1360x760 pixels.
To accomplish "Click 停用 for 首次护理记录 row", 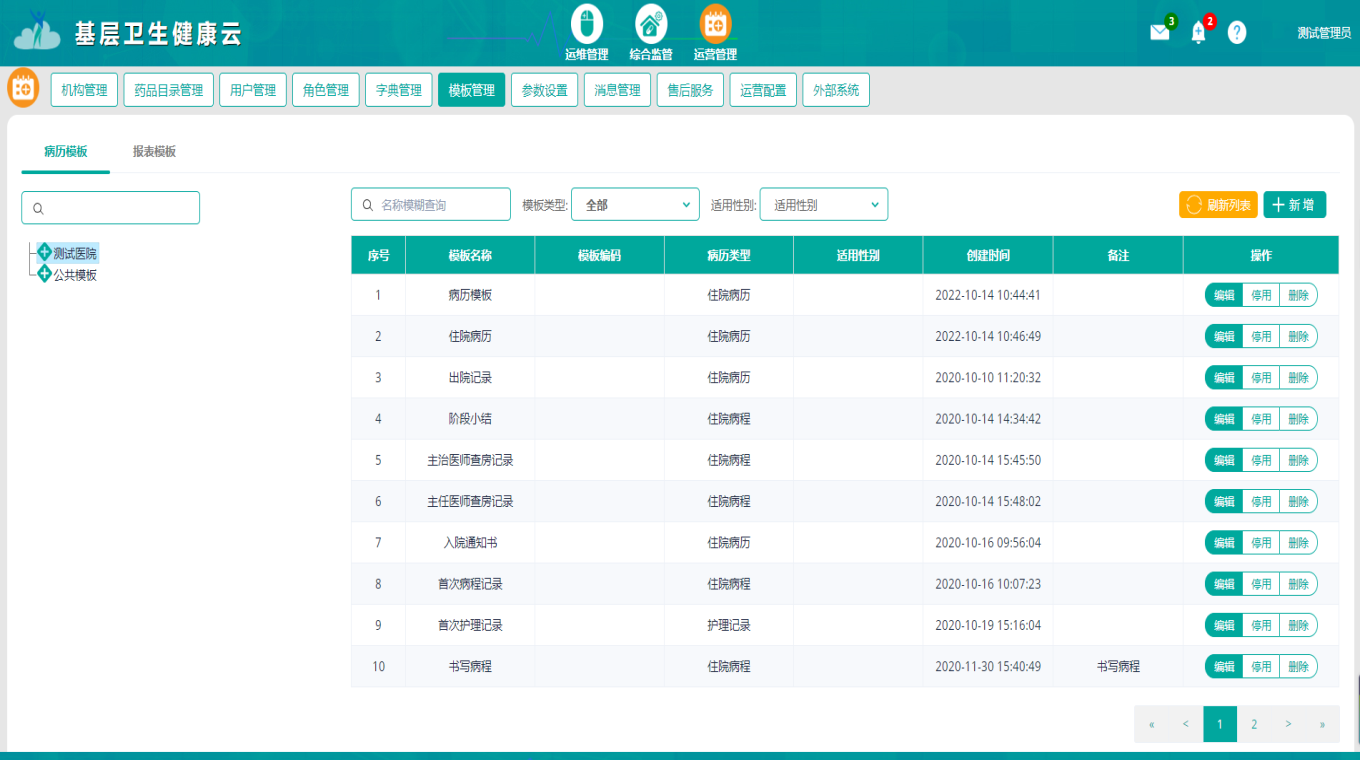I will [x=1261, y=625].
